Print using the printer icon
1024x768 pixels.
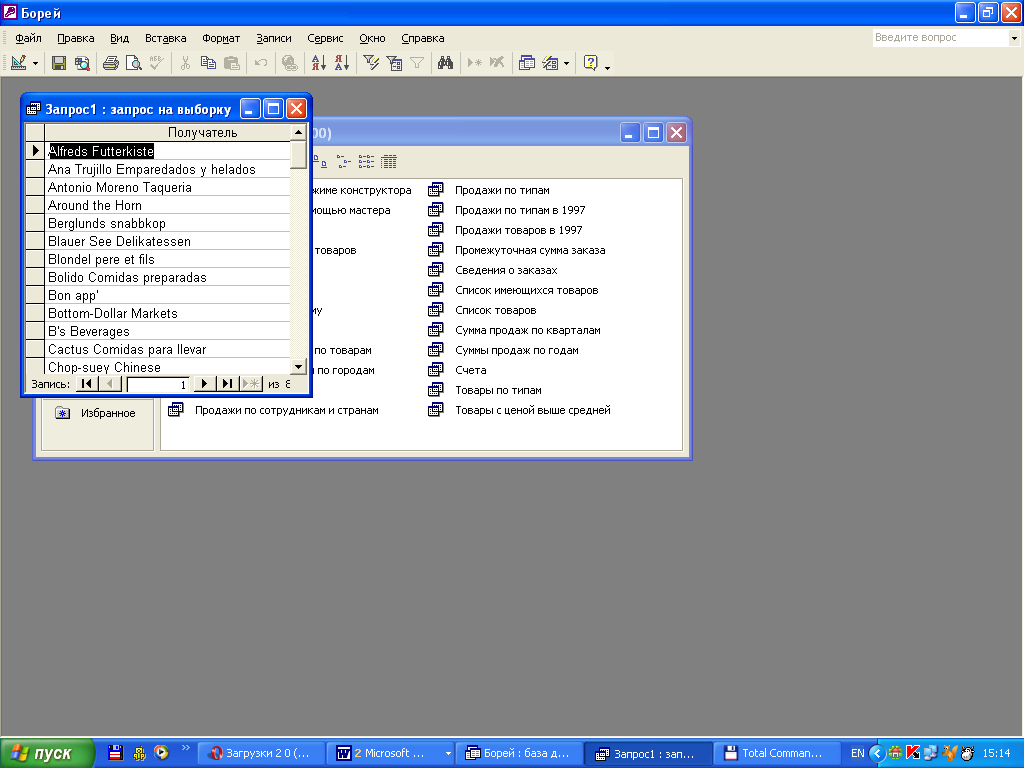(x=111, y=63)
